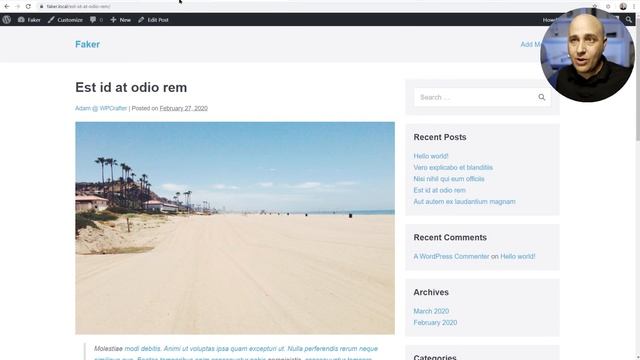Click the browser profile avatar icon

coord(623,6)
